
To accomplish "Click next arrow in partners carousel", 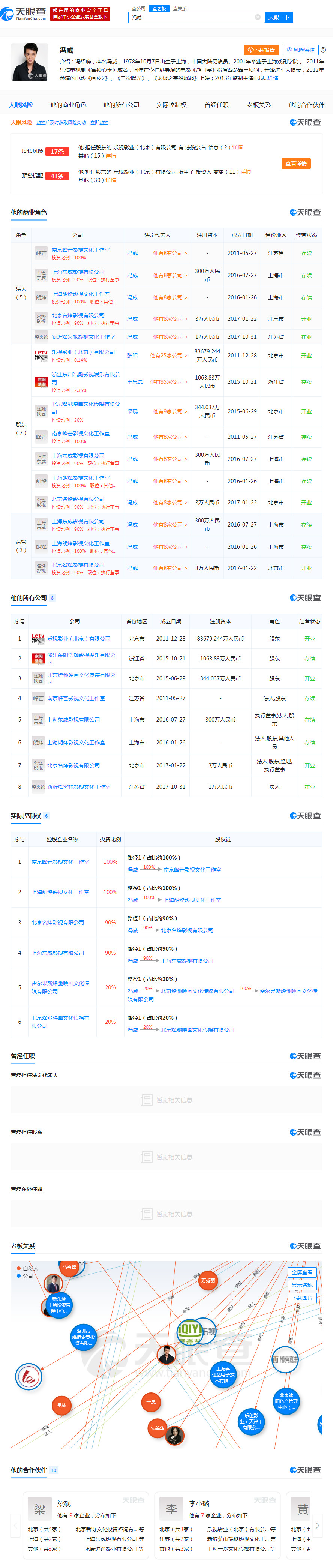I will 317,1525.
